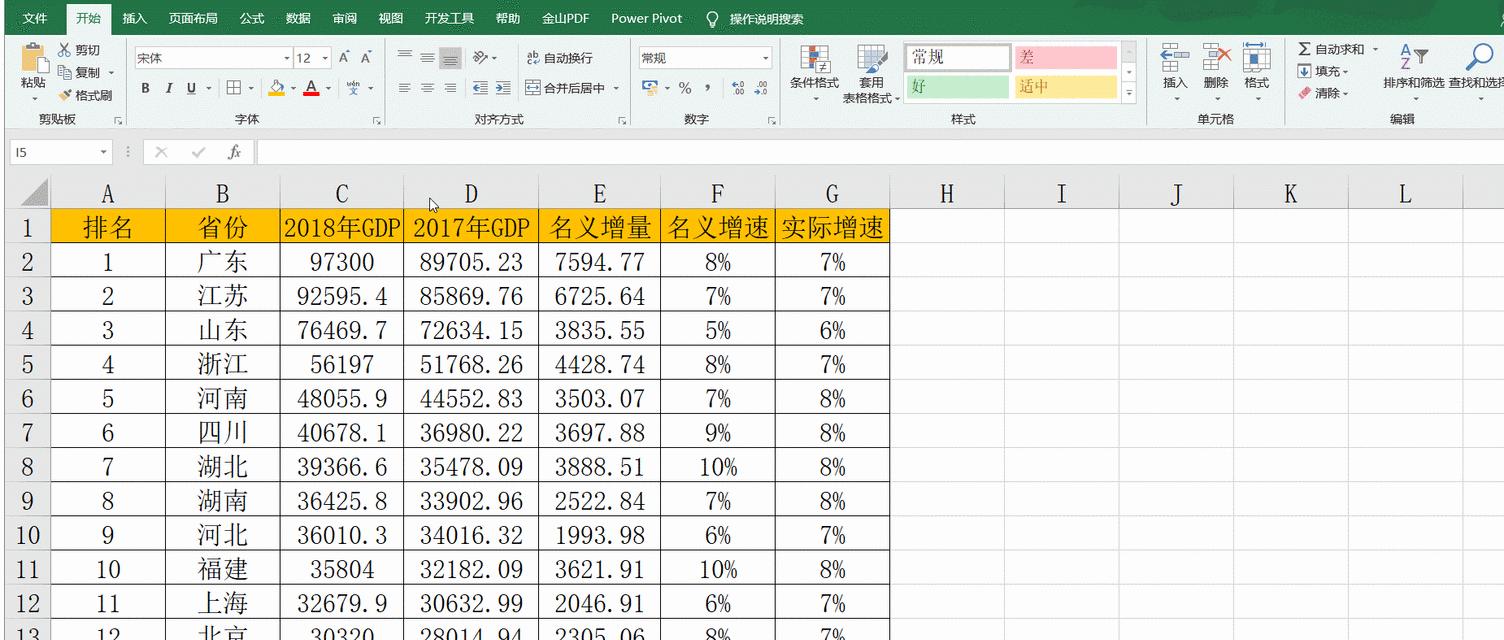Open Find and Select magnifier
1504x640 pixels.
tap(1480, 58)
